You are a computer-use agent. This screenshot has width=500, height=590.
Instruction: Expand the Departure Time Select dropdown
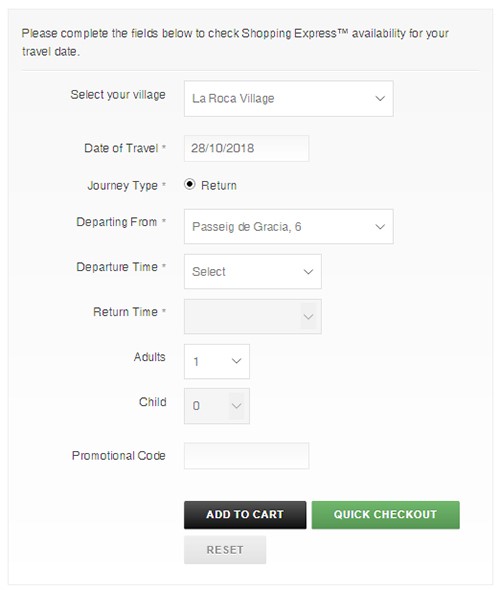[253, 272]
